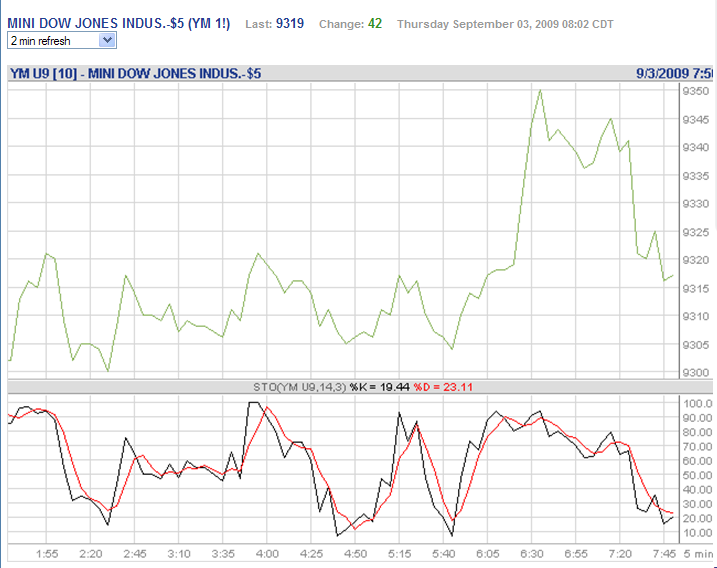Click the price peak near 9350

point(540,90)
